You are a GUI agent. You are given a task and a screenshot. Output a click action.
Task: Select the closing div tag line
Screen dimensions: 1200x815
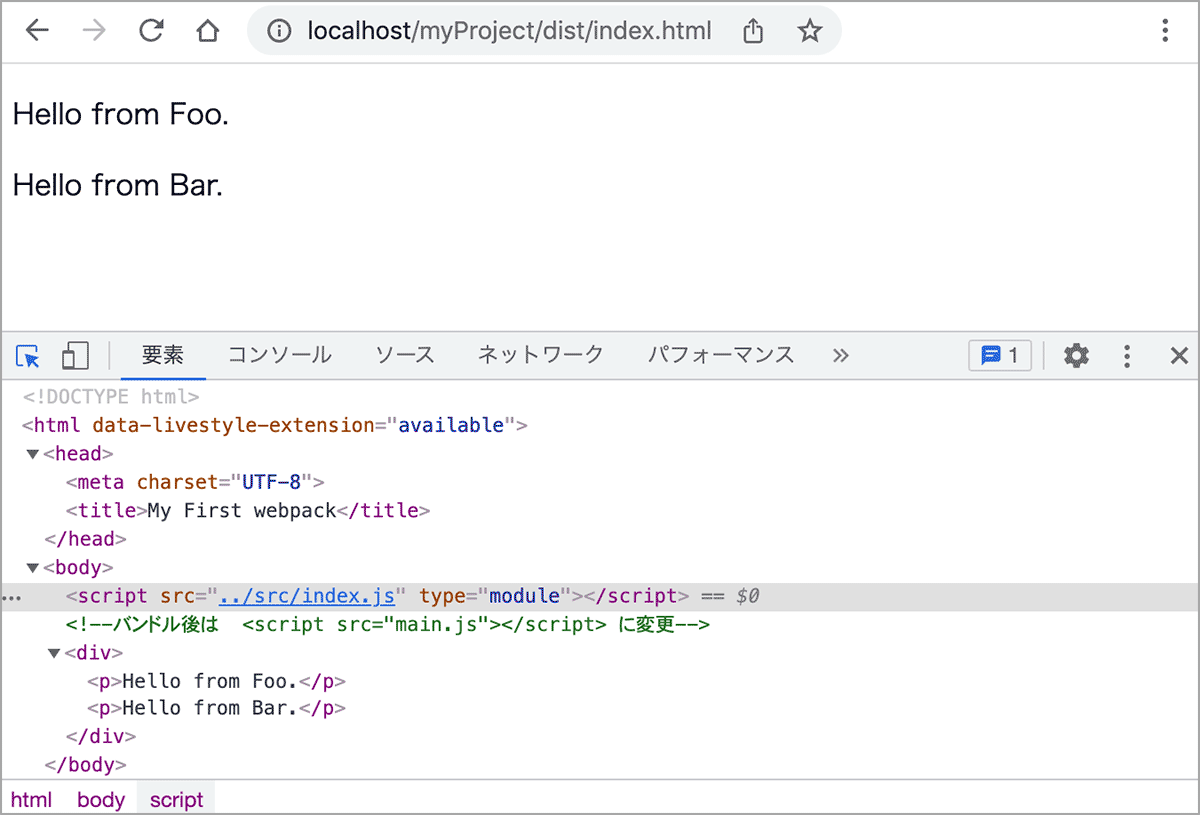click(100, 737)
